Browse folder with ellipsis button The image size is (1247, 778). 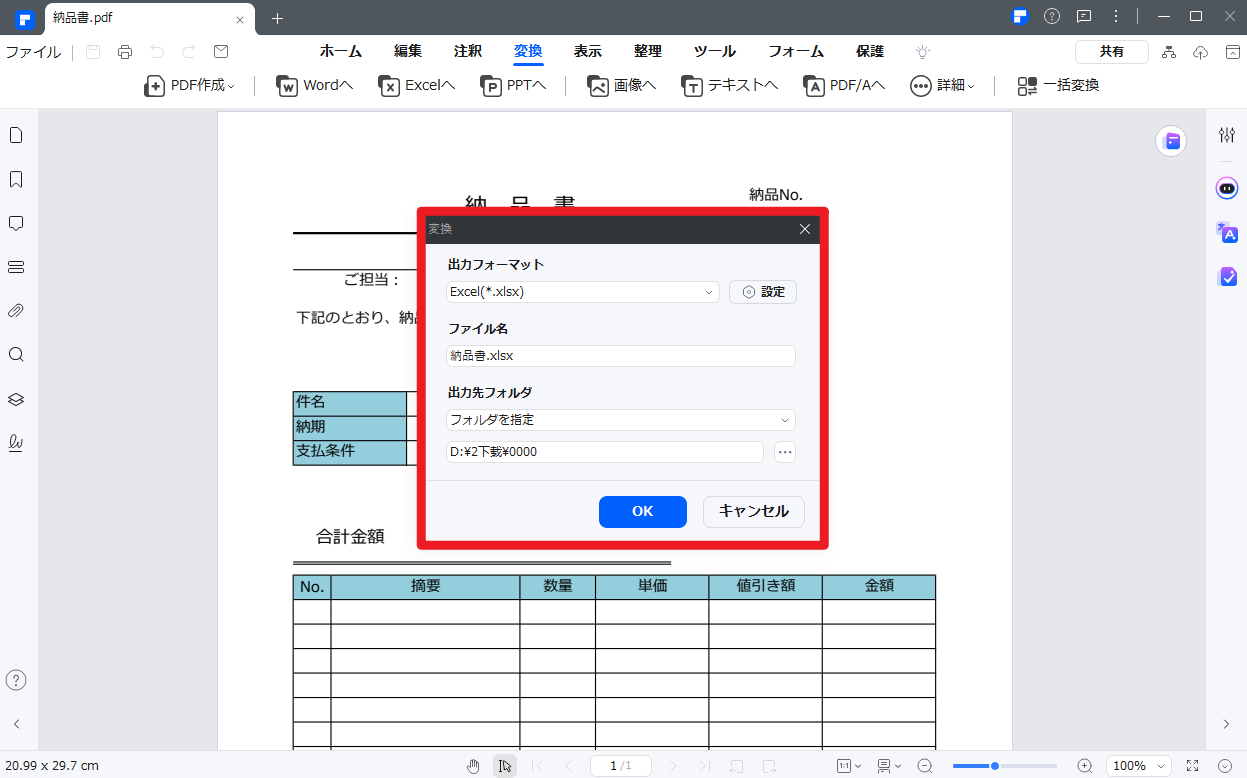click(785, 452)
